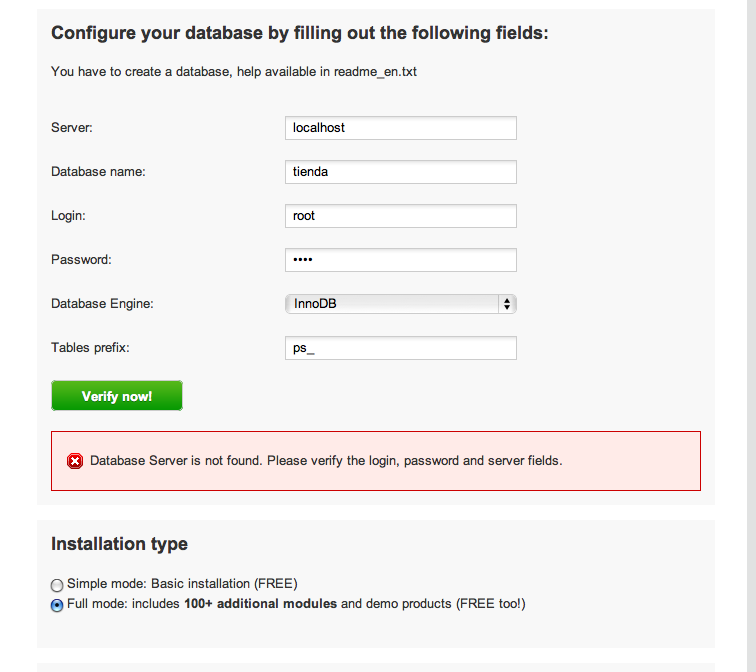Screen dimensions: 756x672
Task: Click the 'Tables prefix:' field label
Action: (90, 348)
